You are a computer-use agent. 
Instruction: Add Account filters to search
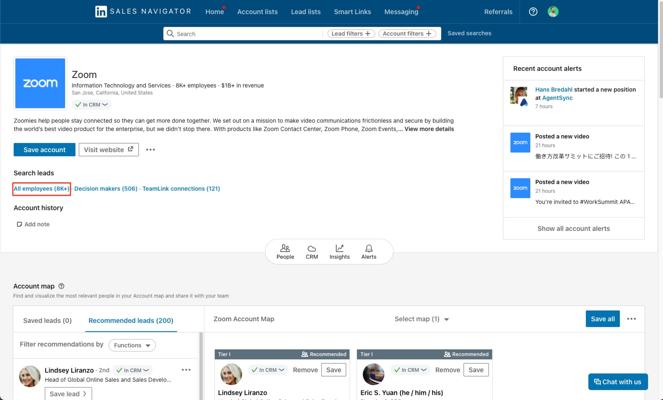[407, 33]
